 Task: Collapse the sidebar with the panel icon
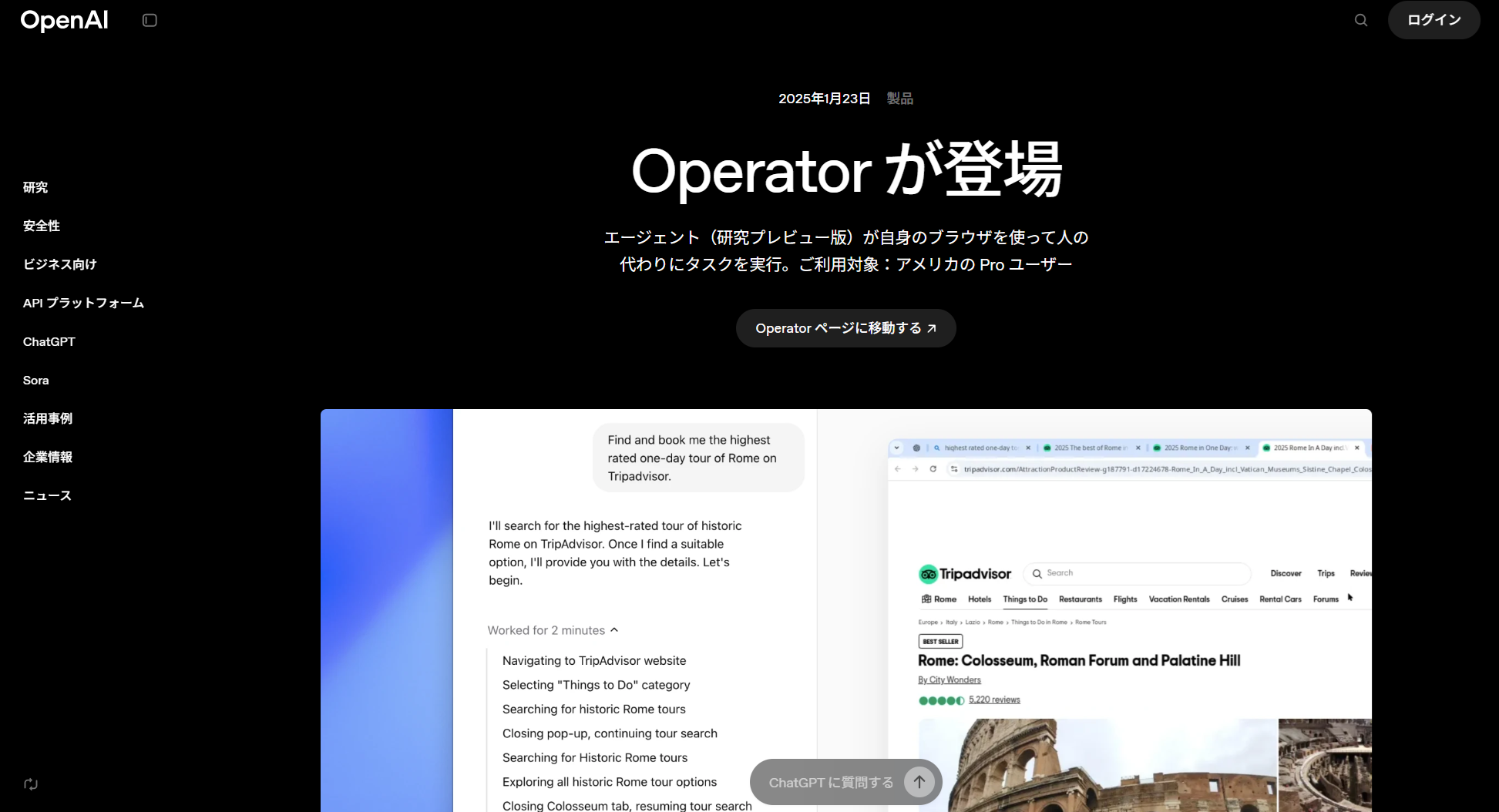point(150,20)
